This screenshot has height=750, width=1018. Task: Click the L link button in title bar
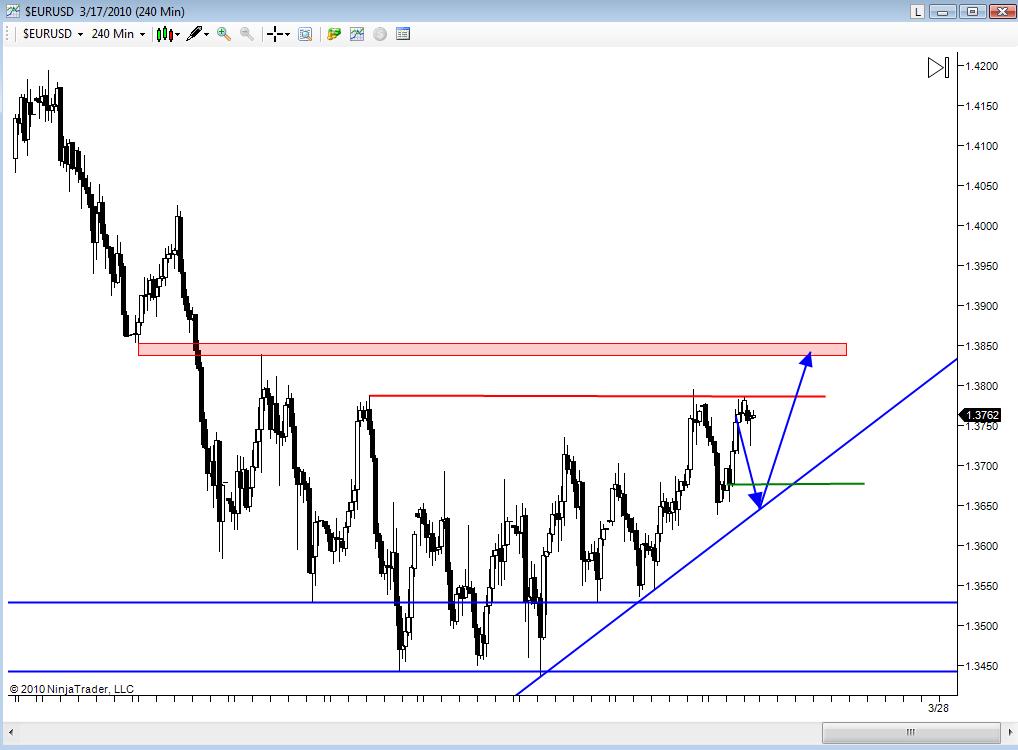[917, 11]
